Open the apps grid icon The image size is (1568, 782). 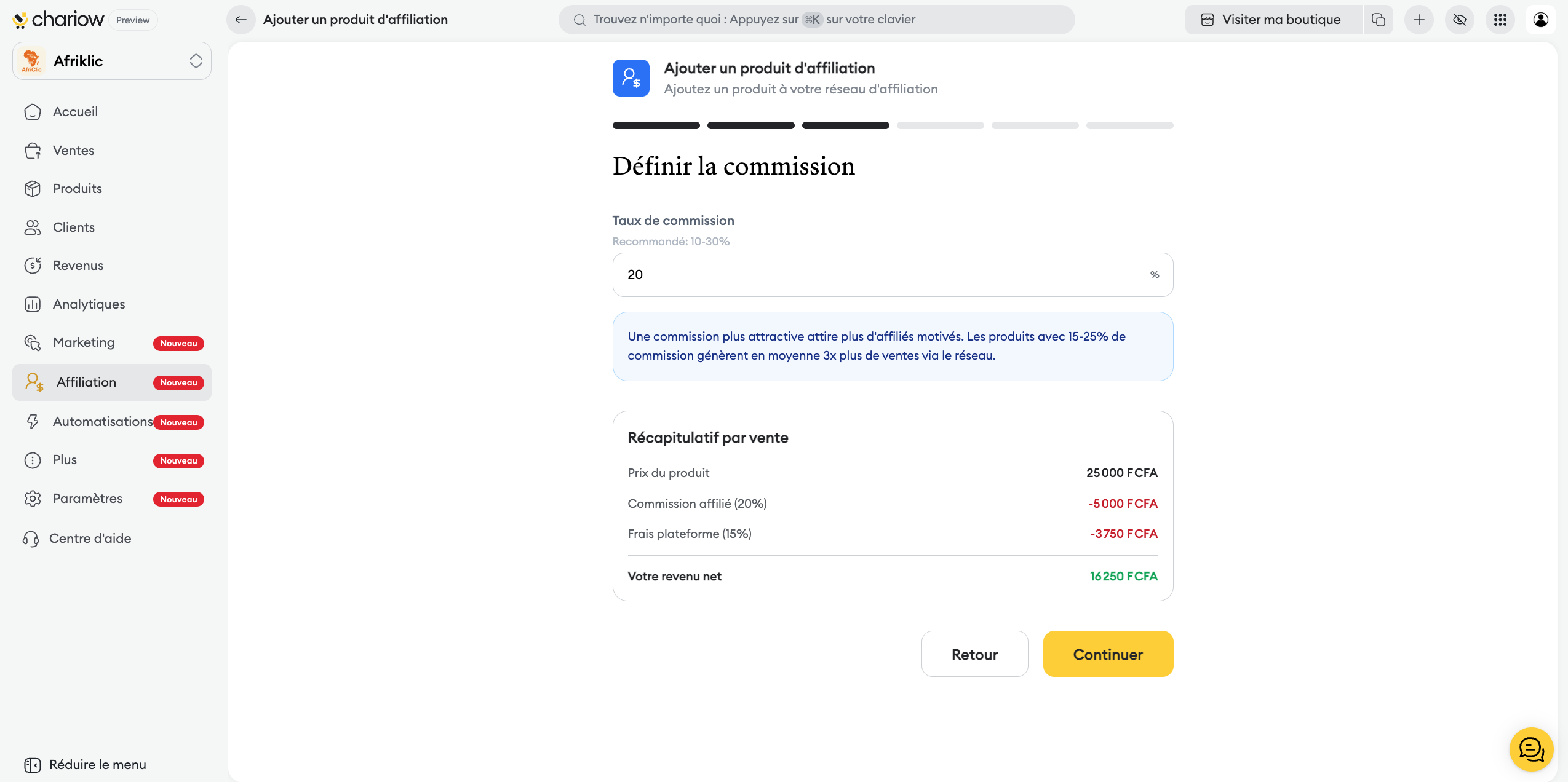click(1500, 20)
